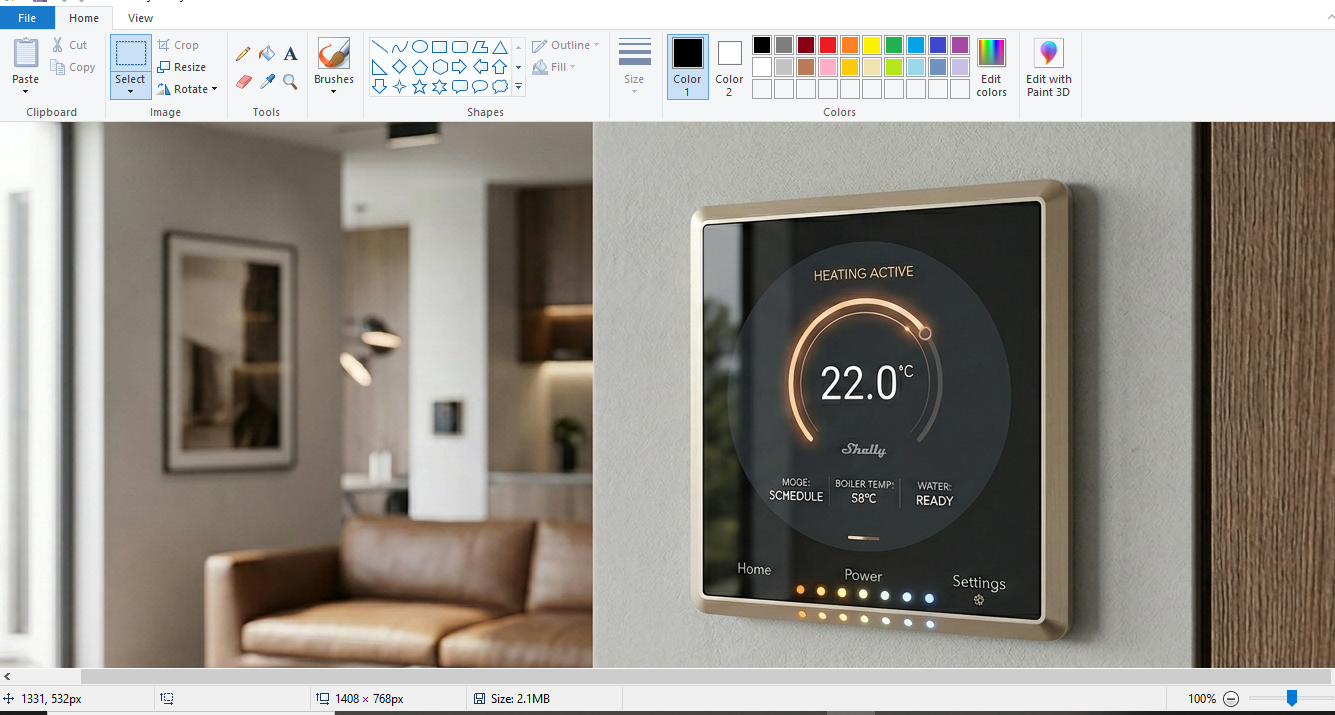Select the Eraser tool

click(x=243, y=82)
